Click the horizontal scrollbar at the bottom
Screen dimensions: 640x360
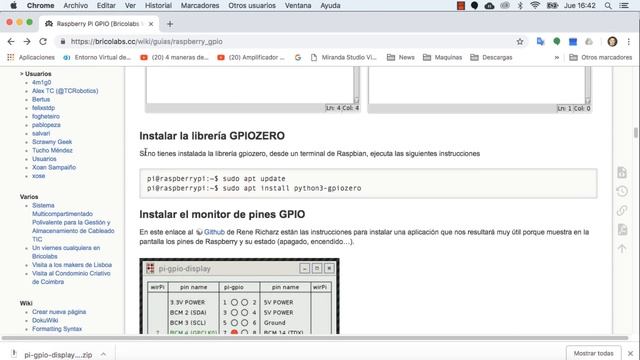point(314,338)
